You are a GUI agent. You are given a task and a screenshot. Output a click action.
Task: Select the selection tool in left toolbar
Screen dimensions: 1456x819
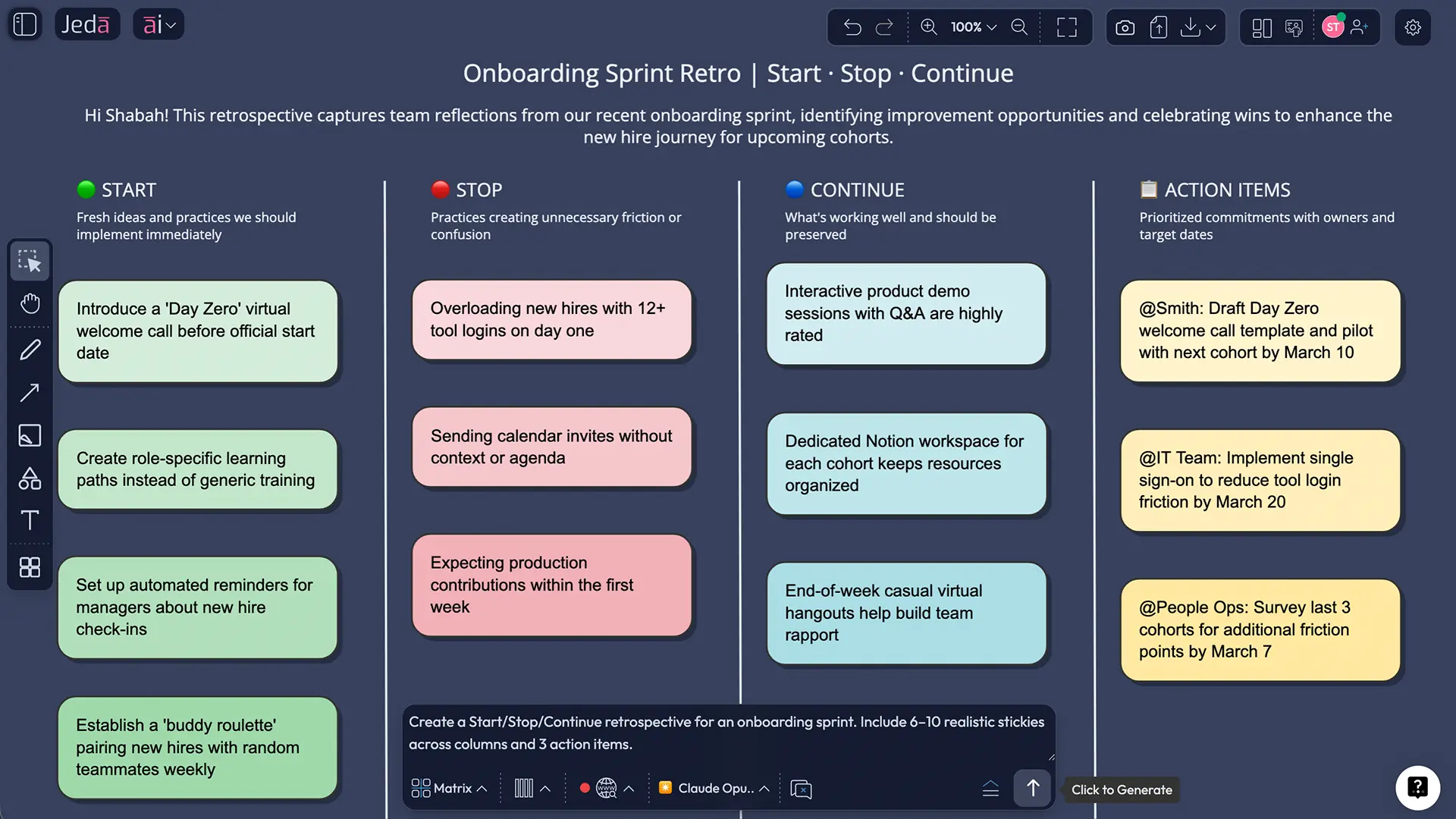(x=30, y=261)
